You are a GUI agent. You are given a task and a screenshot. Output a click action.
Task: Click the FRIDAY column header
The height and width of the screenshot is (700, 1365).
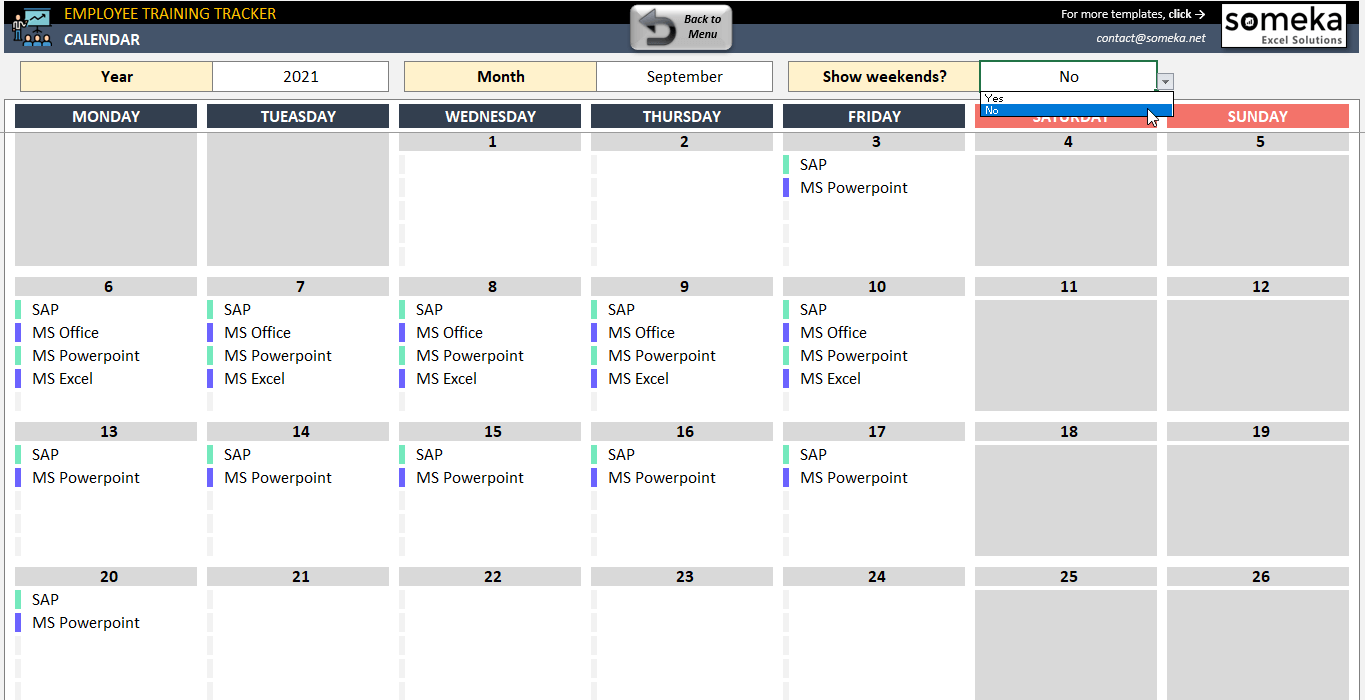click(x=874, y=116)
